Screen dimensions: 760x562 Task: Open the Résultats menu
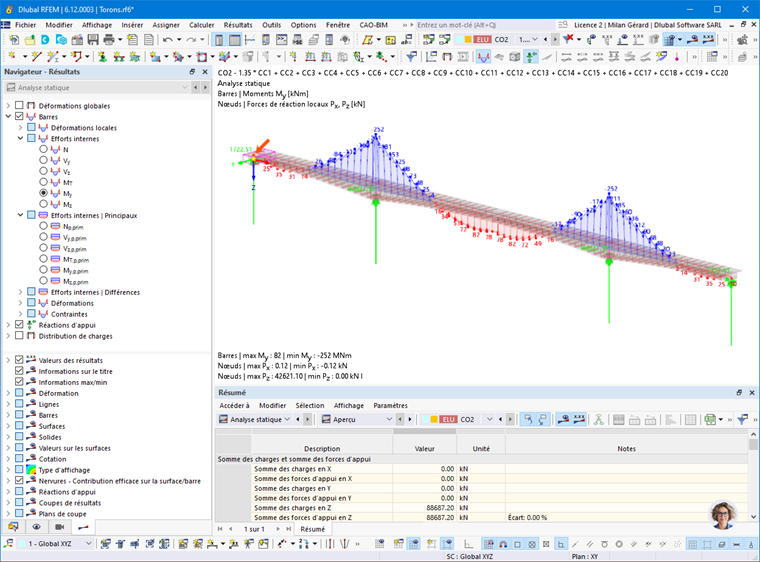point(238,25)
